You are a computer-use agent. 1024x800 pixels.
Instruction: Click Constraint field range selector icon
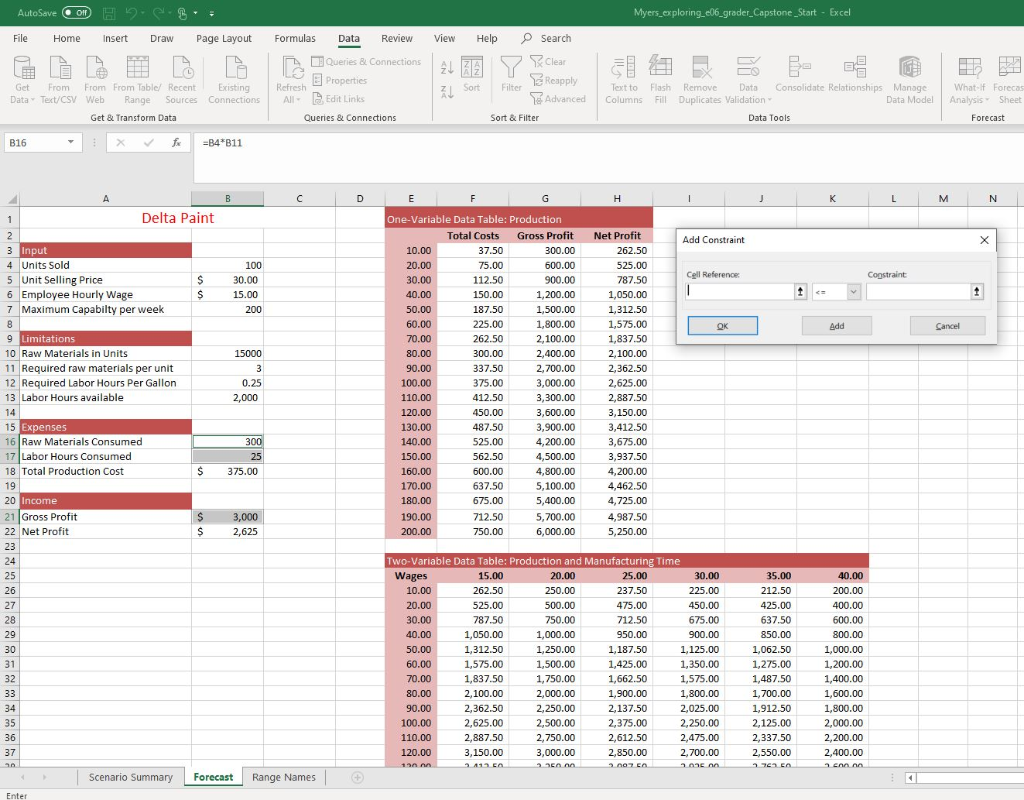[x=977, y=291]
